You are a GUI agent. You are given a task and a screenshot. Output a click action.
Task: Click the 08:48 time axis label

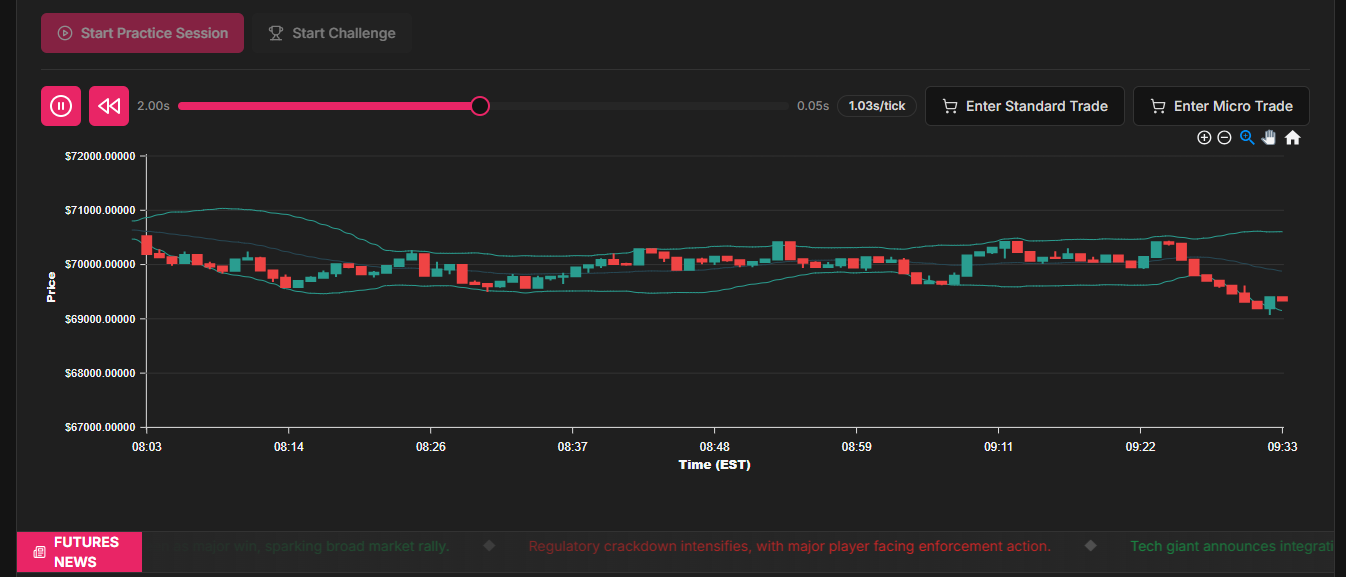(x=715, y=447)
